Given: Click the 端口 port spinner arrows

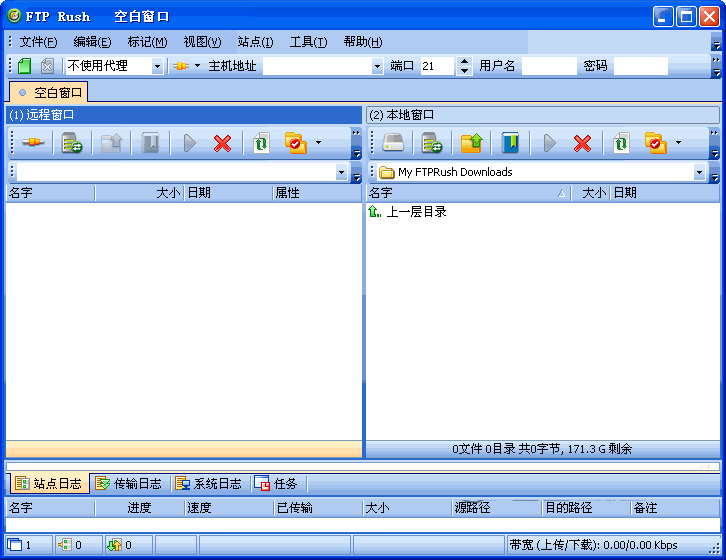Looking at the screenshot, I should click(464, 66).
